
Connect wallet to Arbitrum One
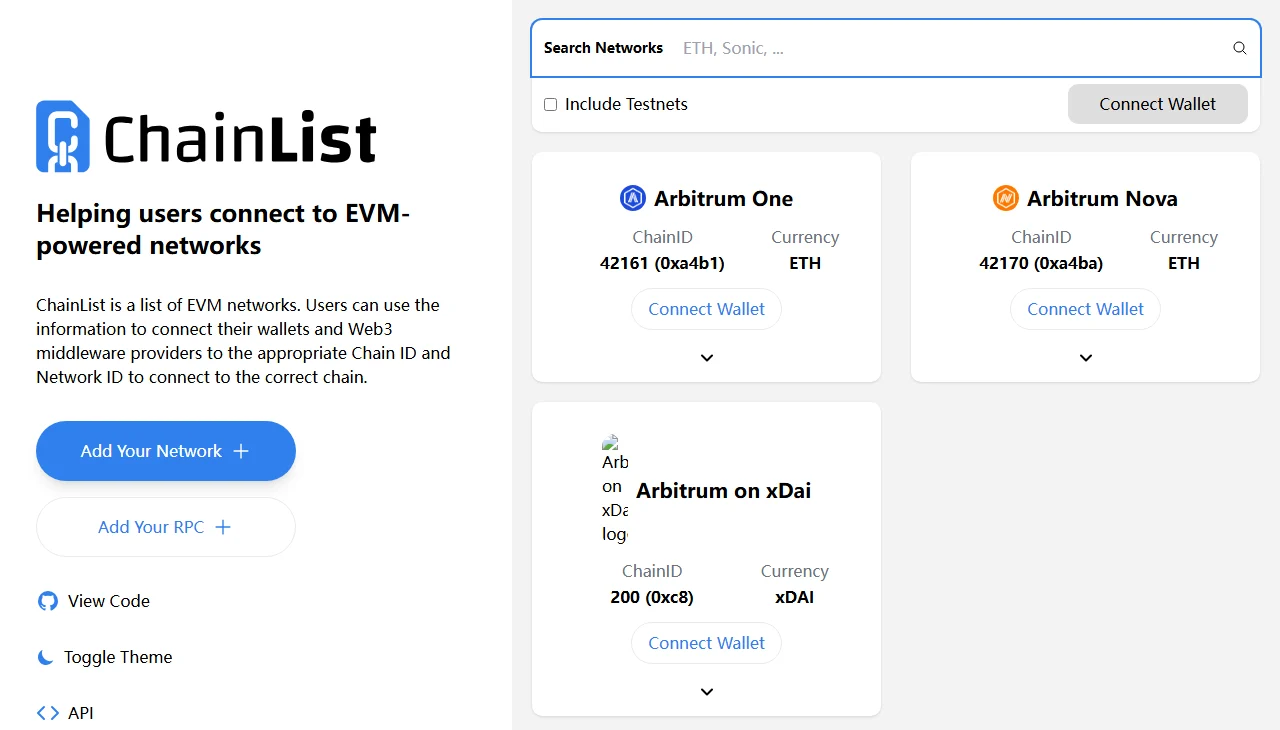click(707, 309)
